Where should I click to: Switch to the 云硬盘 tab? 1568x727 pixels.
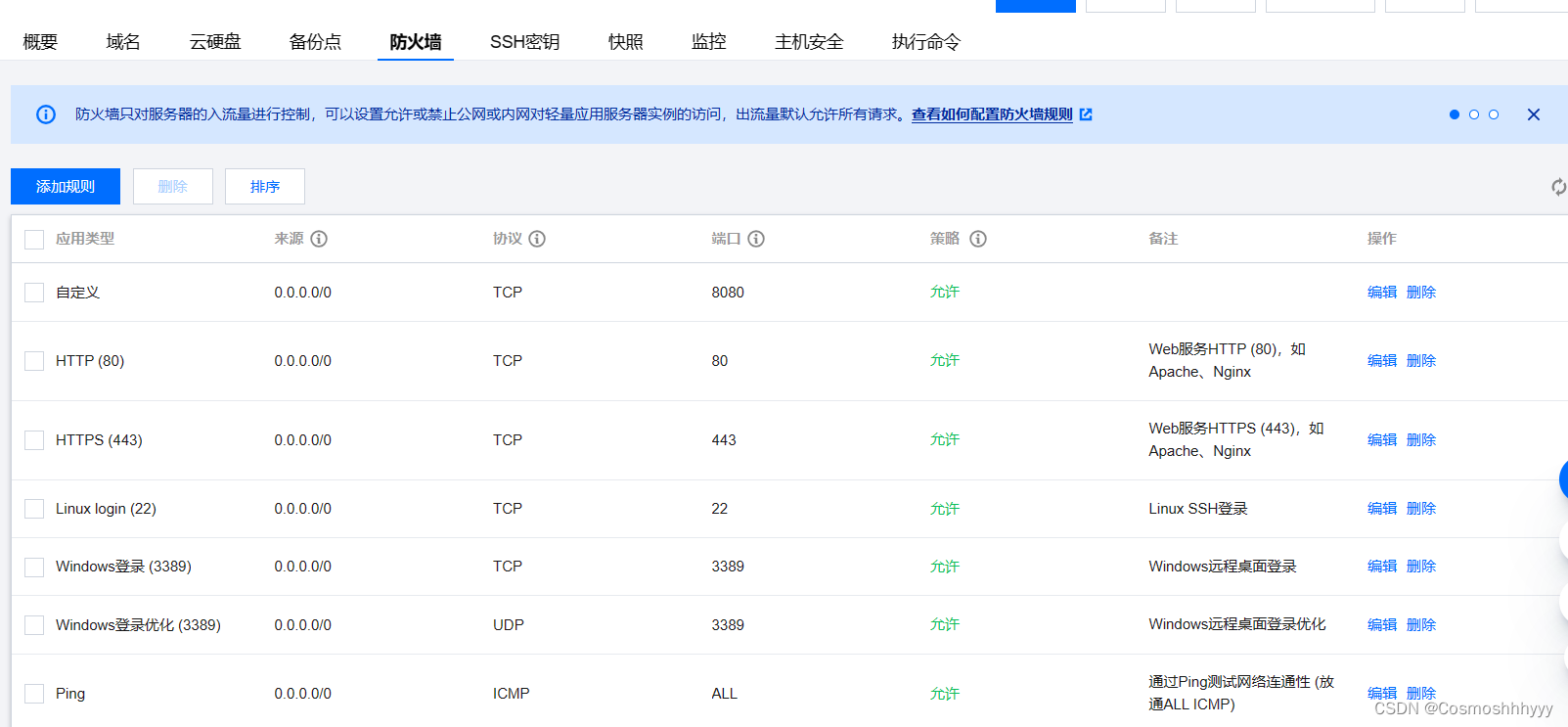click(215, 42)
